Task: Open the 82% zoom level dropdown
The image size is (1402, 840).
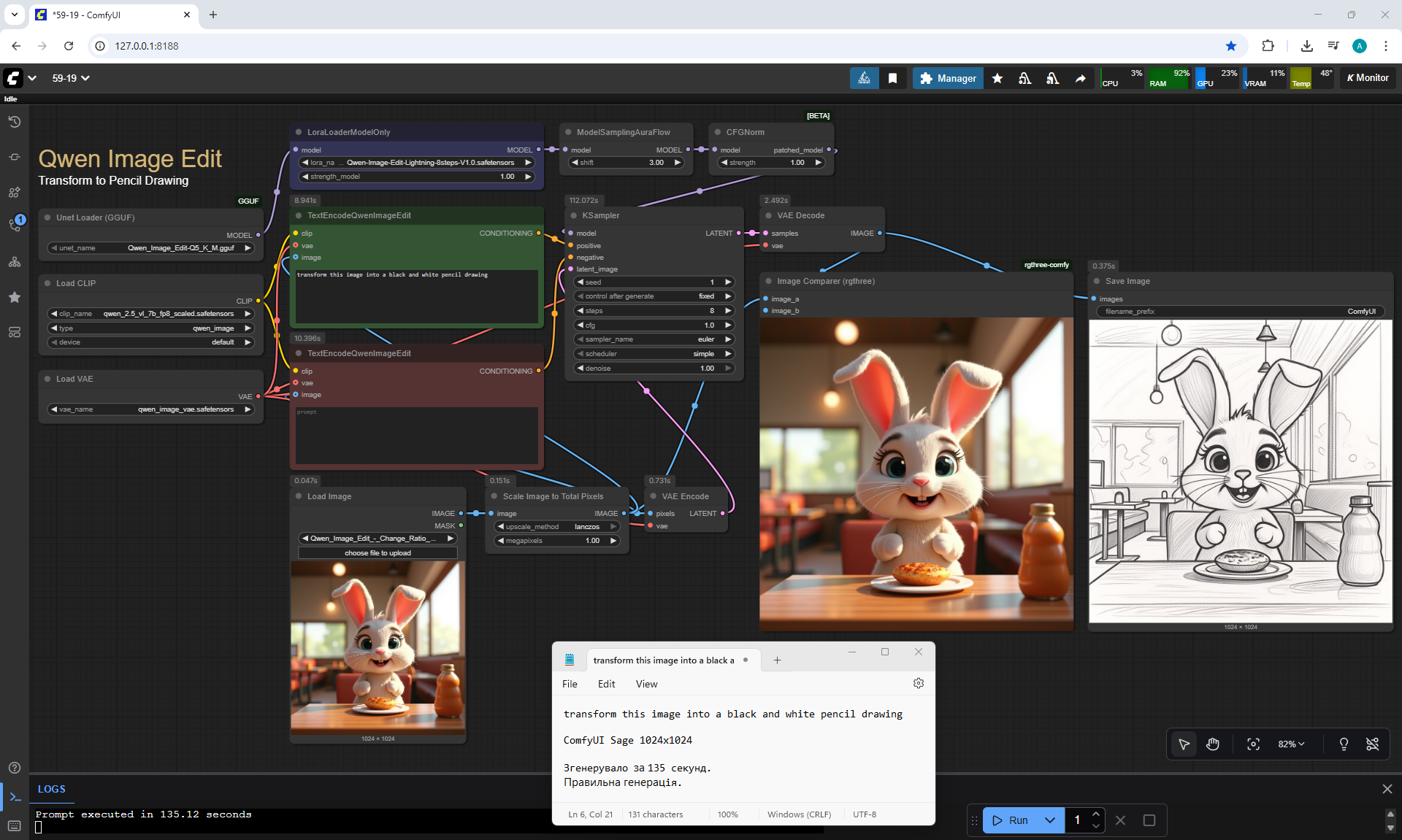Action: pos(1290,744)
